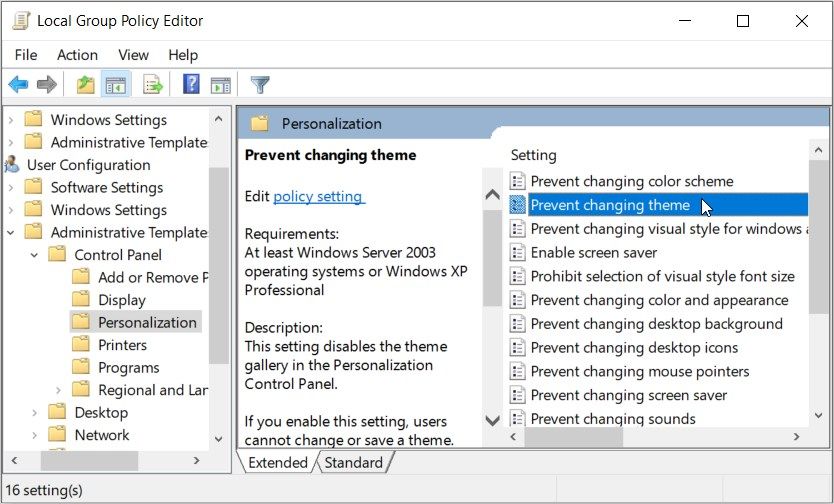The image size is (834, 504).
Task: Select Prevent changing theme setting
Action: pyautogui.click(x=657, y=205)
